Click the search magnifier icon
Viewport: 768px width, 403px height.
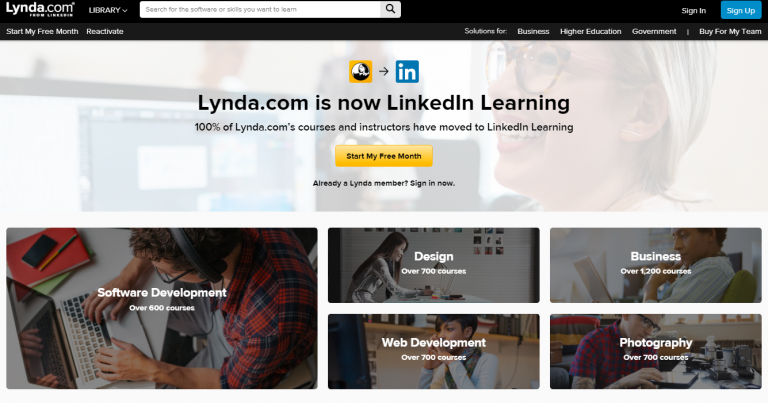click(x=390, y=9)
